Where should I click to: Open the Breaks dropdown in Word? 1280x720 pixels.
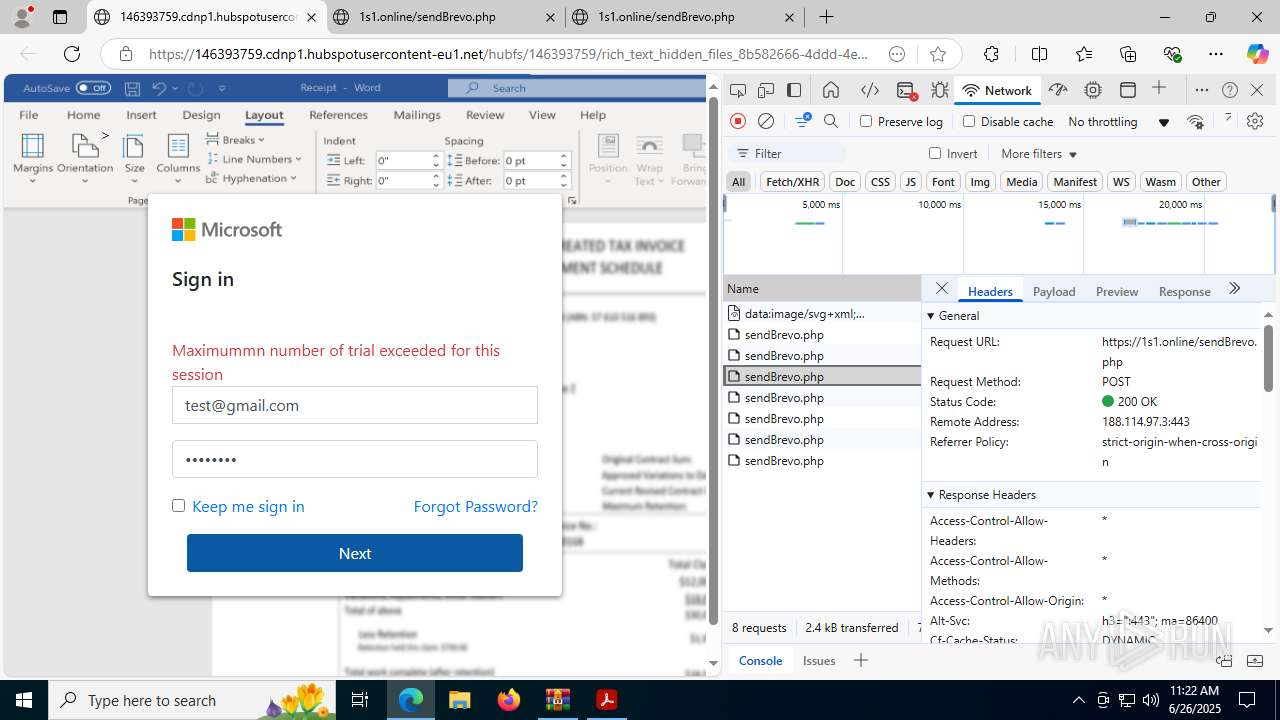click(236, 140)
